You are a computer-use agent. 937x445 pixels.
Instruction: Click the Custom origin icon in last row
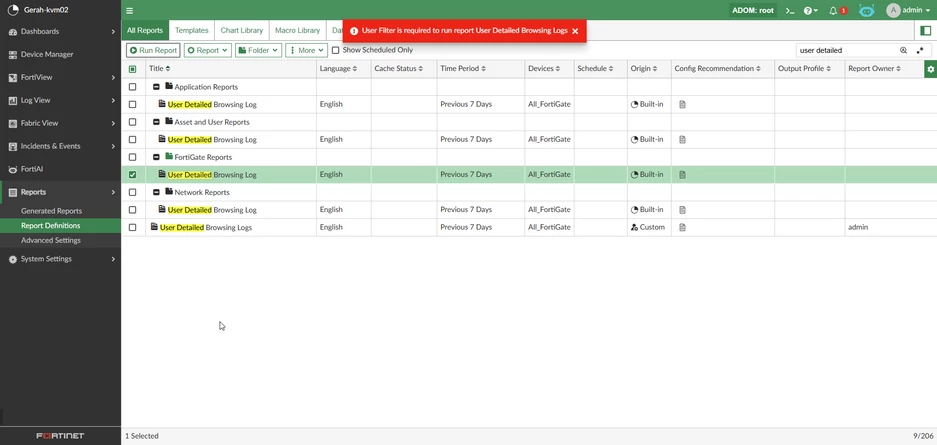pyautogui.click(x=634, y=228)
